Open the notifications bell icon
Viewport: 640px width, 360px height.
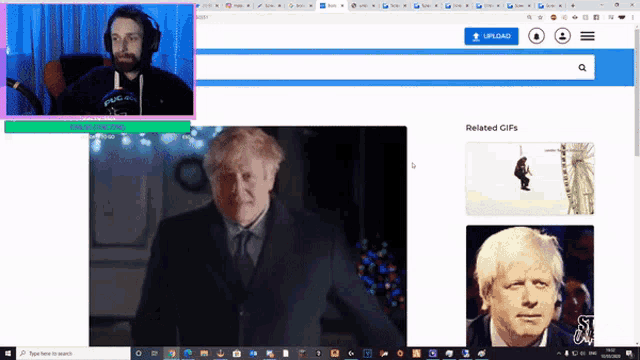[x=536, y=36]
